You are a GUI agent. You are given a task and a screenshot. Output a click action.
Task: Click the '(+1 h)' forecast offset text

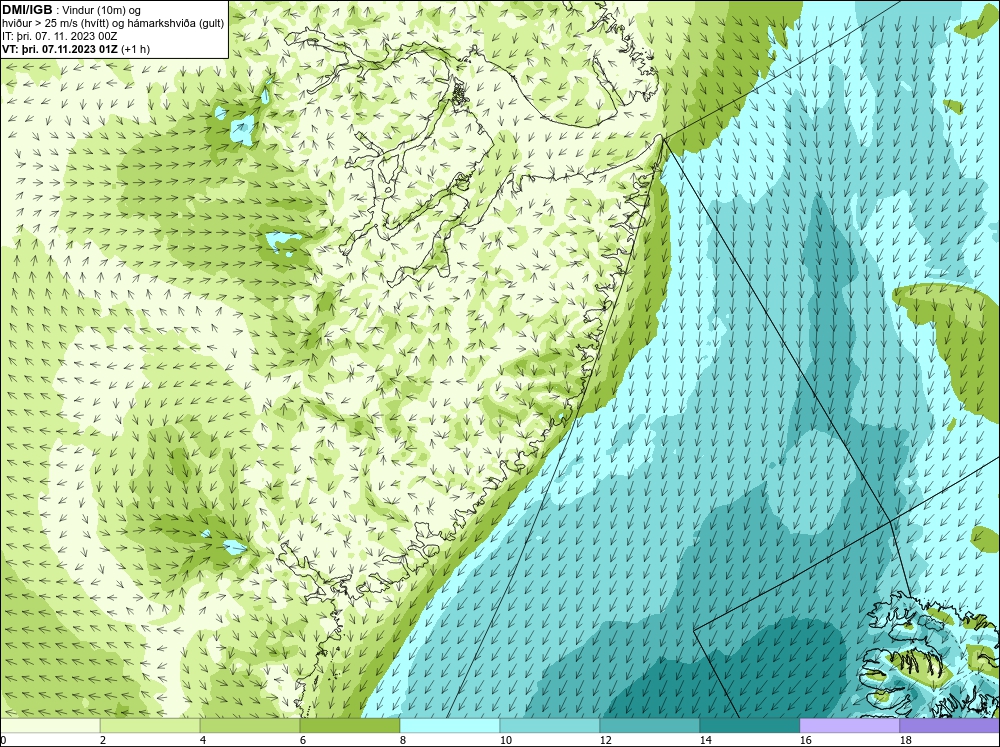click(x=135, y=49)
